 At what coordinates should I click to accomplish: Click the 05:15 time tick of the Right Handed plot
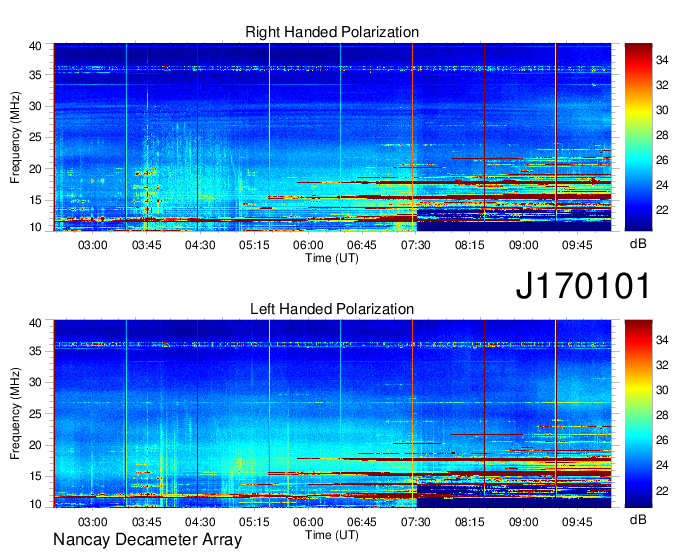click(x=254, y=245)
